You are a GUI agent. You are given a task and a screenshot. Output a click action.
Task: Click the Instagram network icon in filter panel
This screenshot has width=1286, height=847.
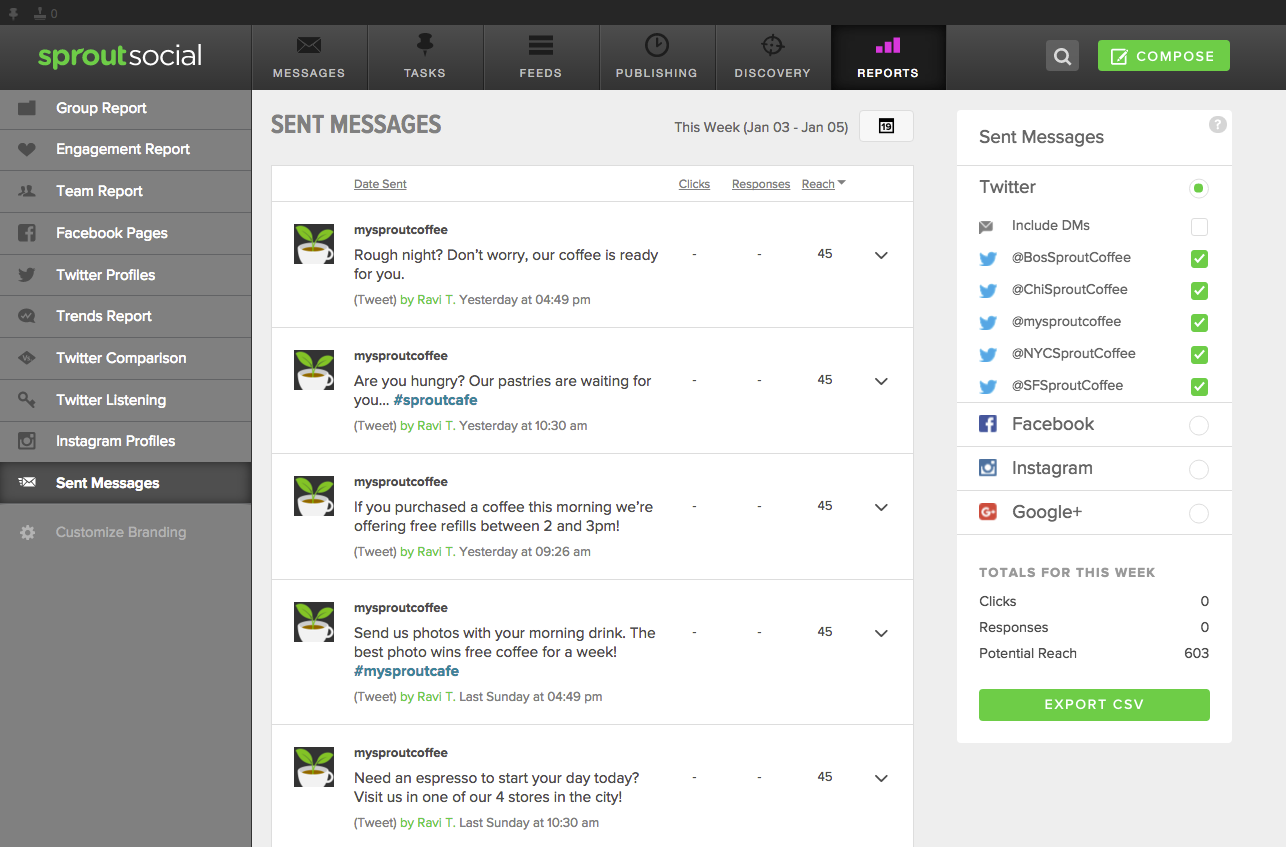point(988,468)
